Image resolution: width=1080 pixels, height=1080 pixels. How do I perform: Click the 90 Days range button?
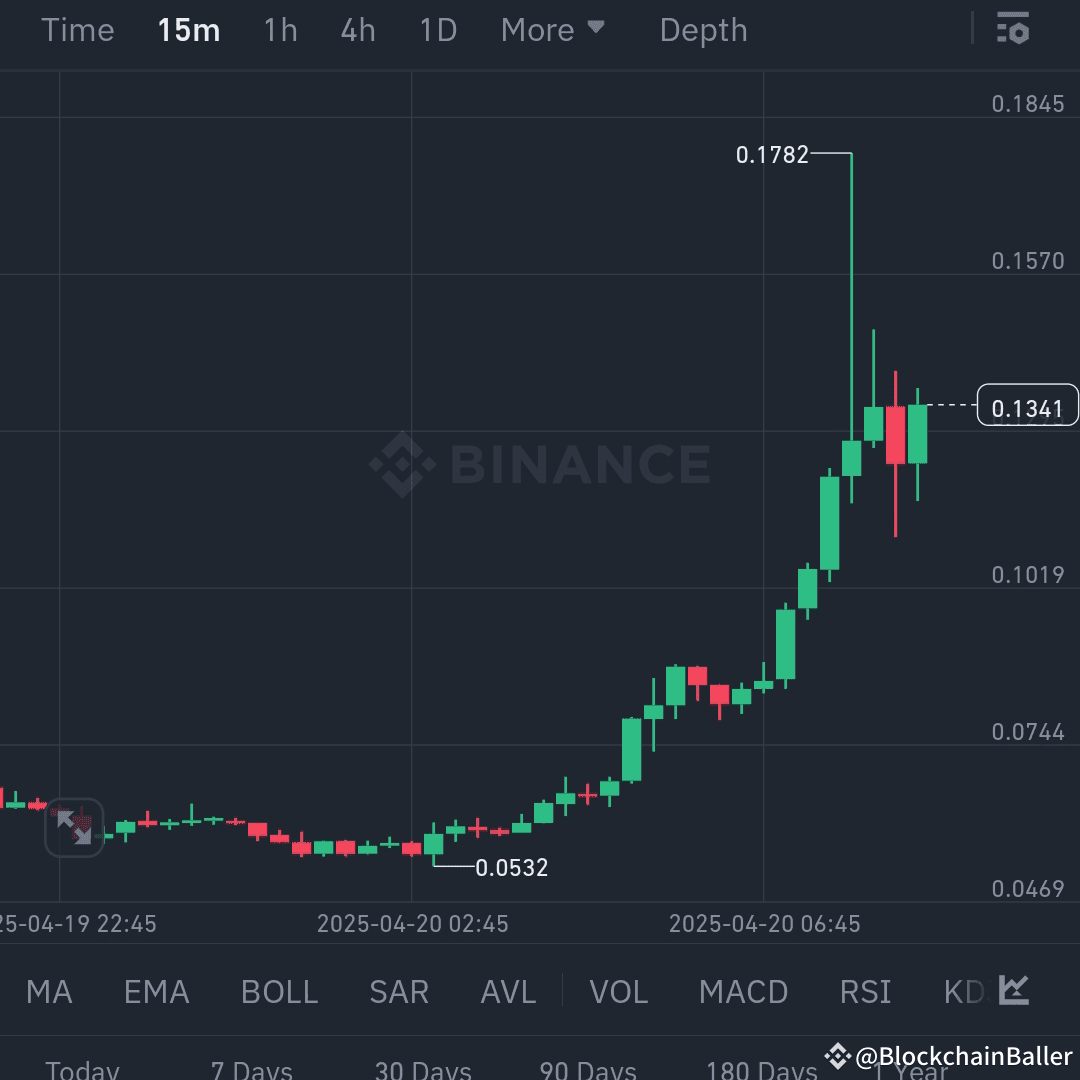(586, 1070)
